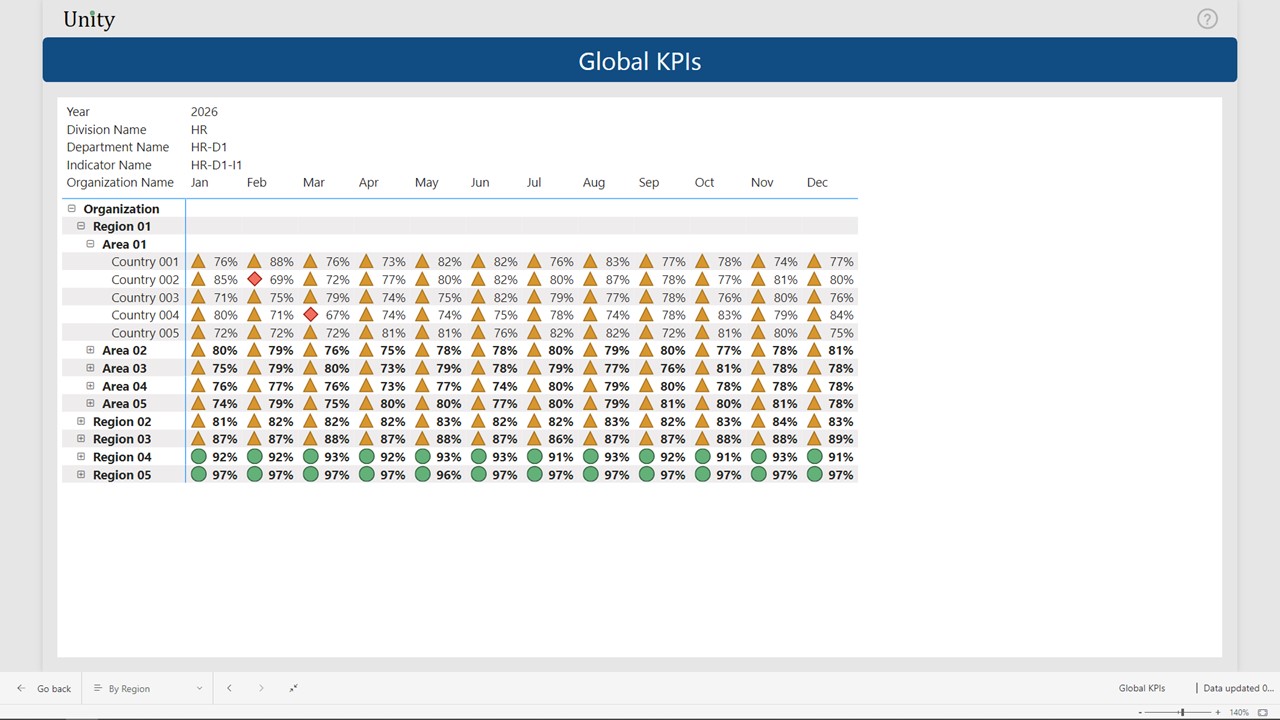Screen dimensions: 1280x720
Task: Open the By Region page dropdown
Action: coord(148,688)
